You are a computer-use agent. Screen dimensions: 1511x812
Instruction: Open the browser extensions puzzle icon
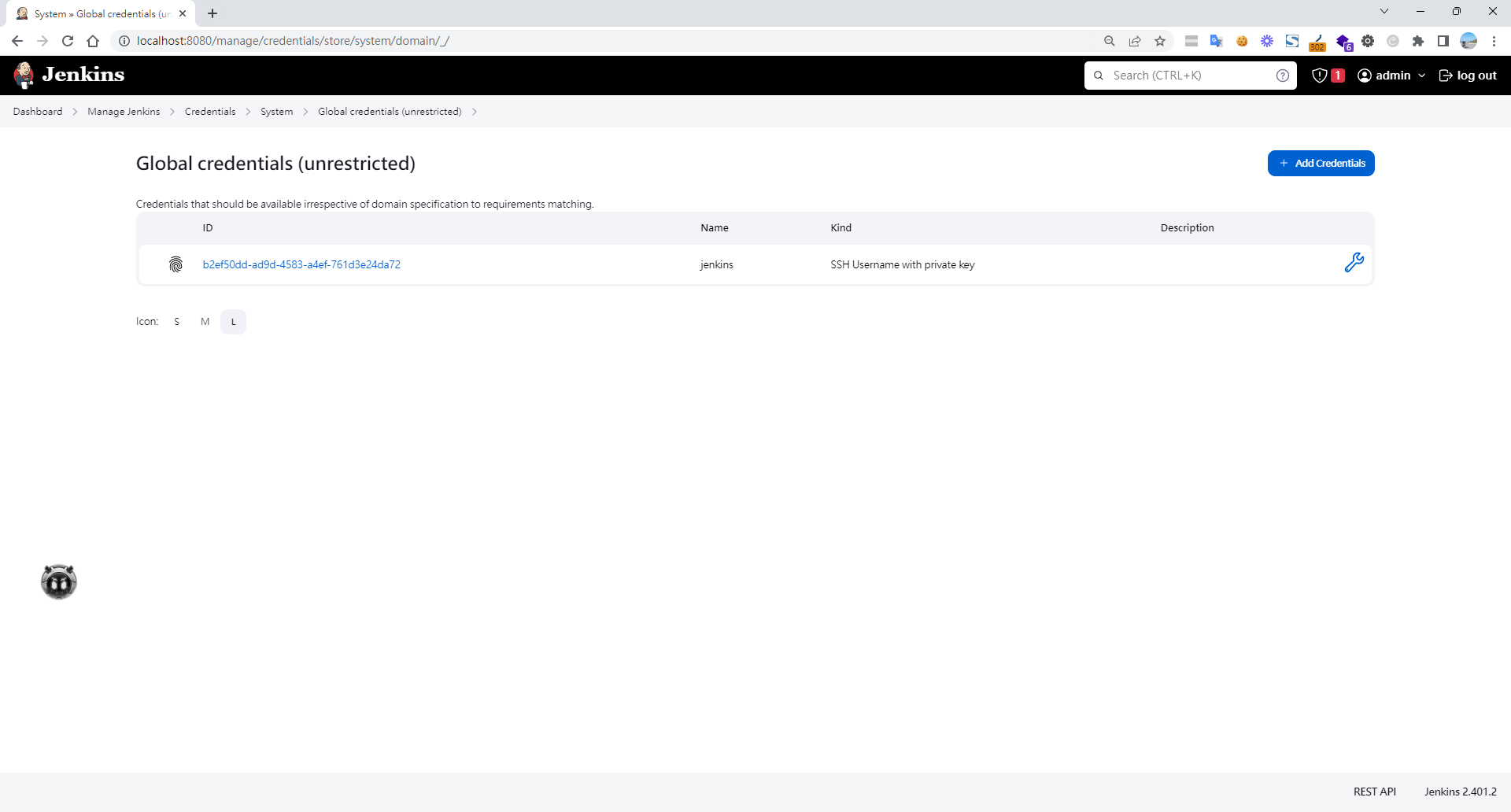tap(1418, 41)
